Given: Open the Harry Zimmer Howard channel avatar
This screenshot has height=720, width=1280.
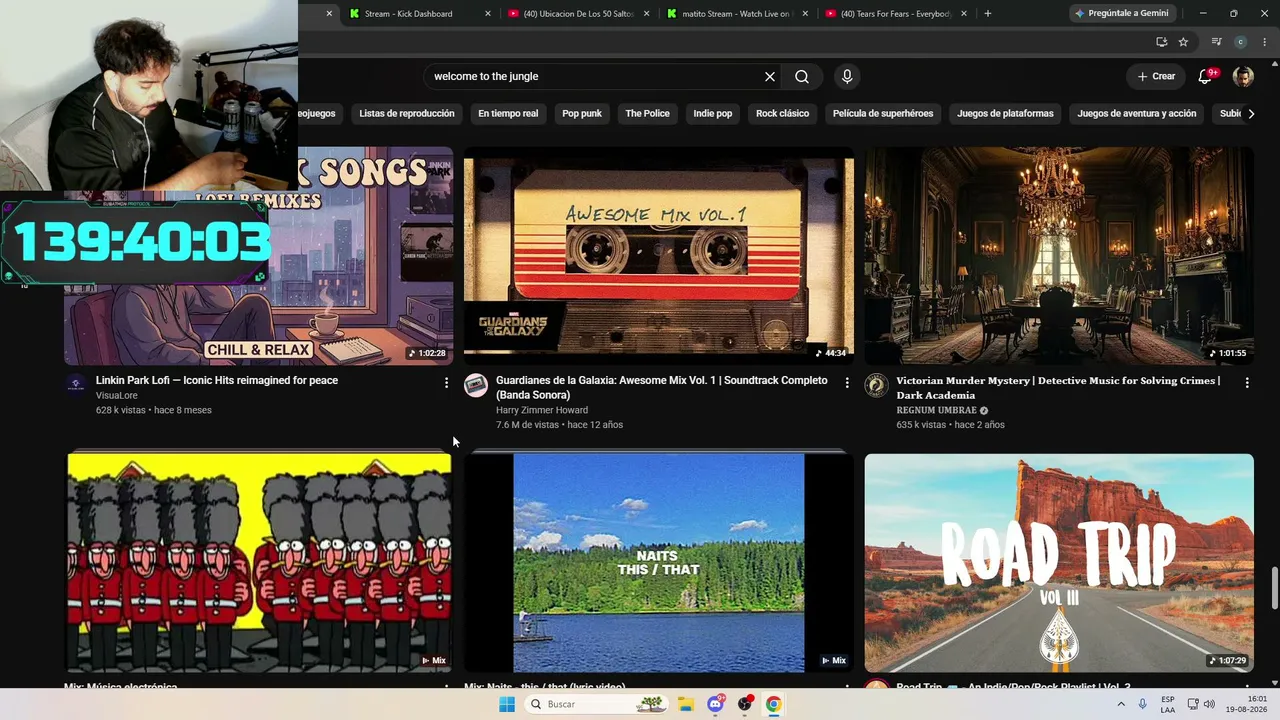Looking at the screenshot, I should click(x=476, y=385).
